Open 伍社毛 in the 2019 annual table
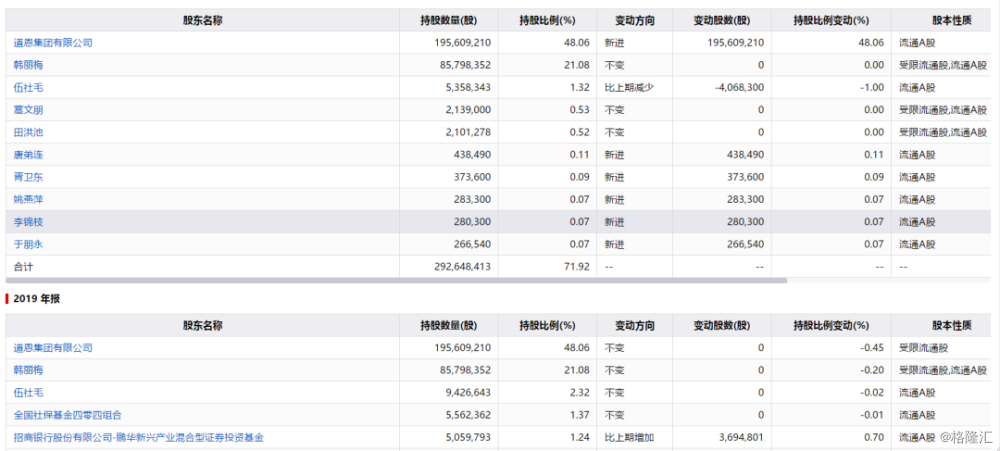This screenshot has width=1000, height=451. (27, 392)
